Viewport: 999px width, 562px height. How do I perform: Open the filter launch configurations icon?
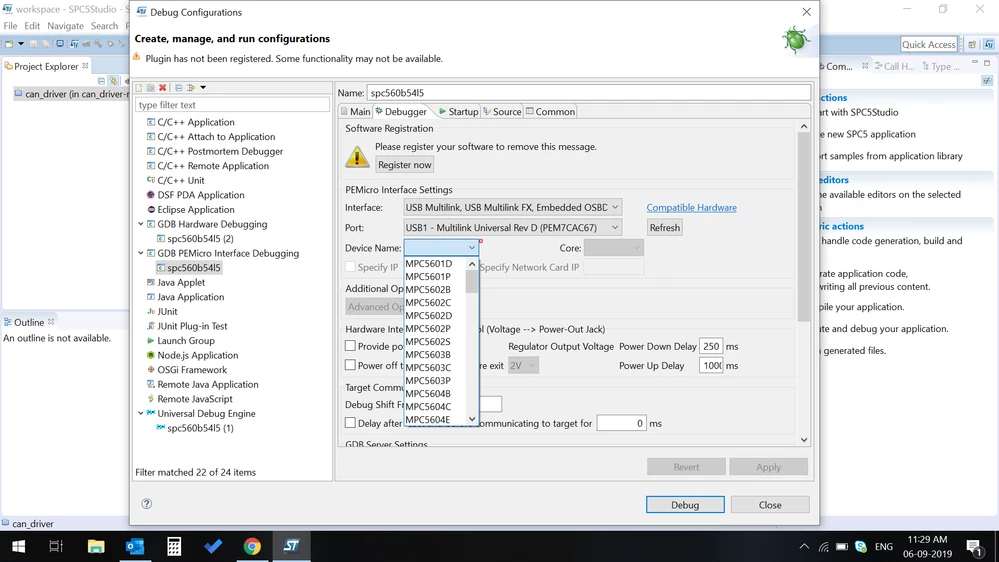[191, 87]
